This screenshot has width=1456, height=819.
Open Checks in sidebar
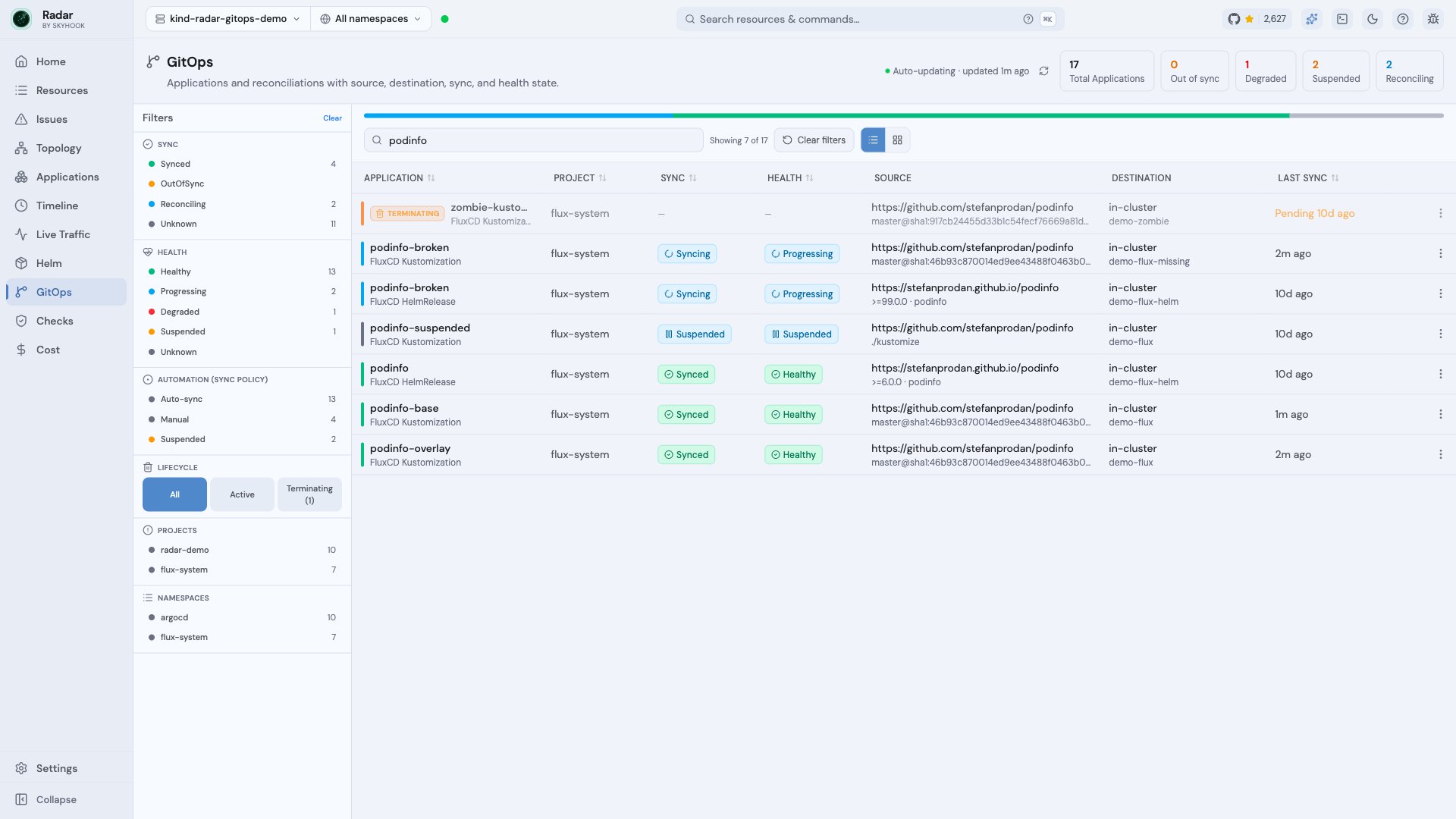coord(66,321)
